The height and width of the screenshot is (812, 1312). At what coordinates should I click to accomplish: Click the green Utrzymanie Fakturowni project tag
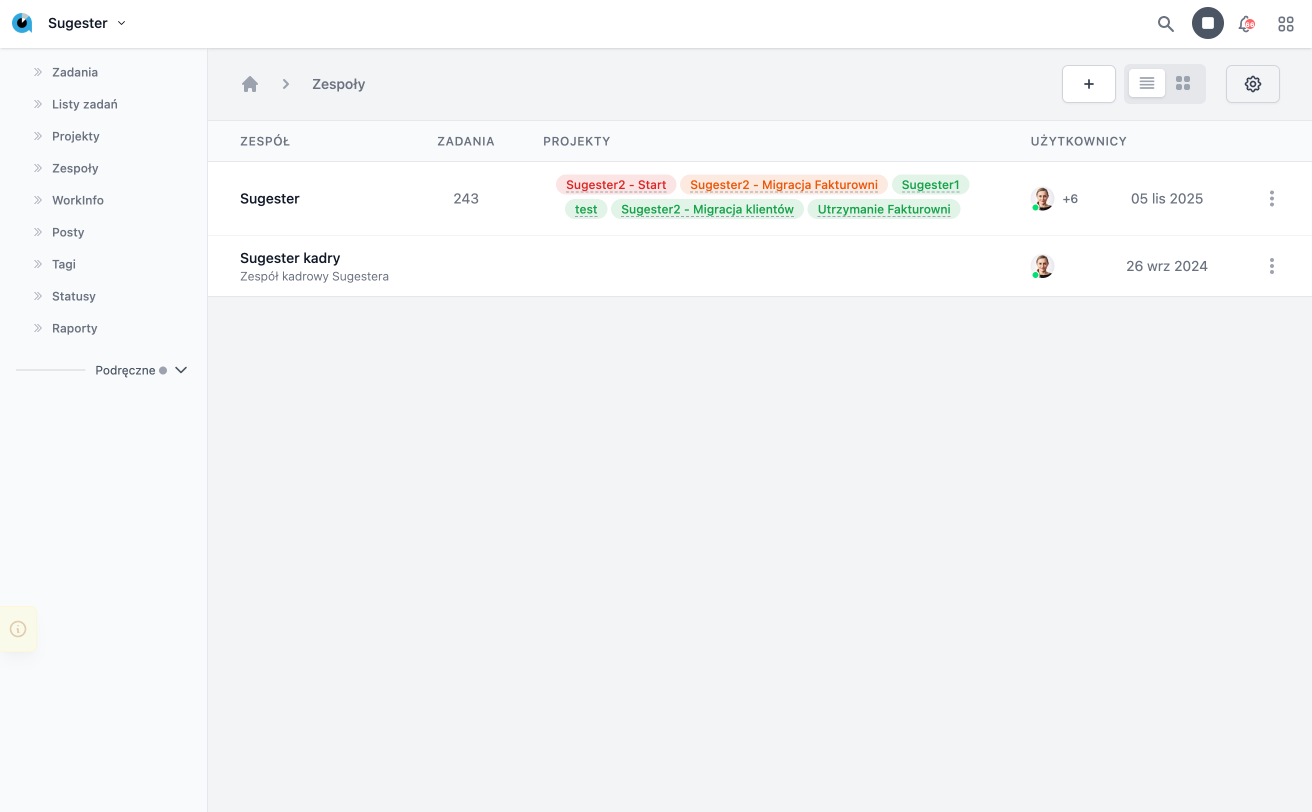(x=883, y=209)
